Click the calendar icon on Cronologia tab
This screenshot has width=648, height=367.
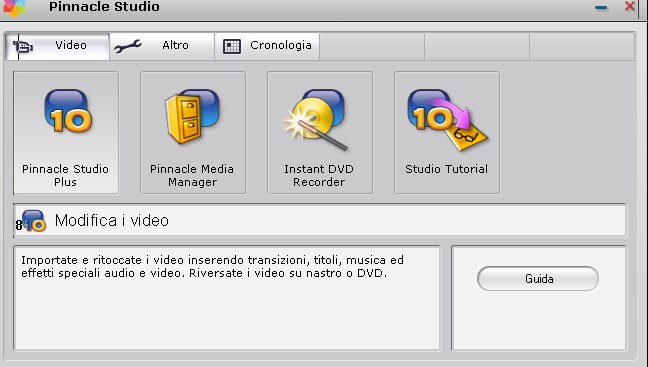[x=232, y=46]
